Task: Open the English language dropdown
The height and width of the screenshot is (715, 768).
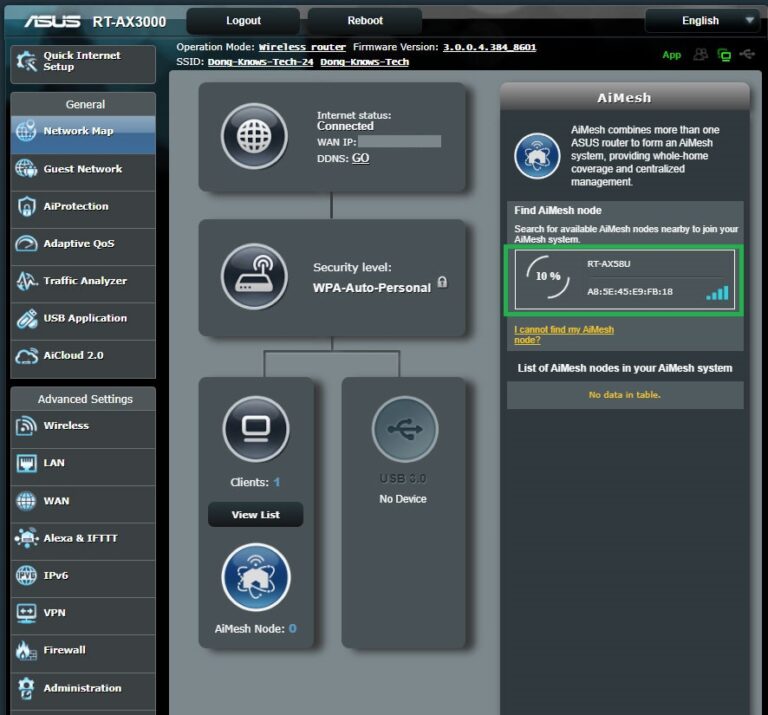Action: (x=702, y=21)
